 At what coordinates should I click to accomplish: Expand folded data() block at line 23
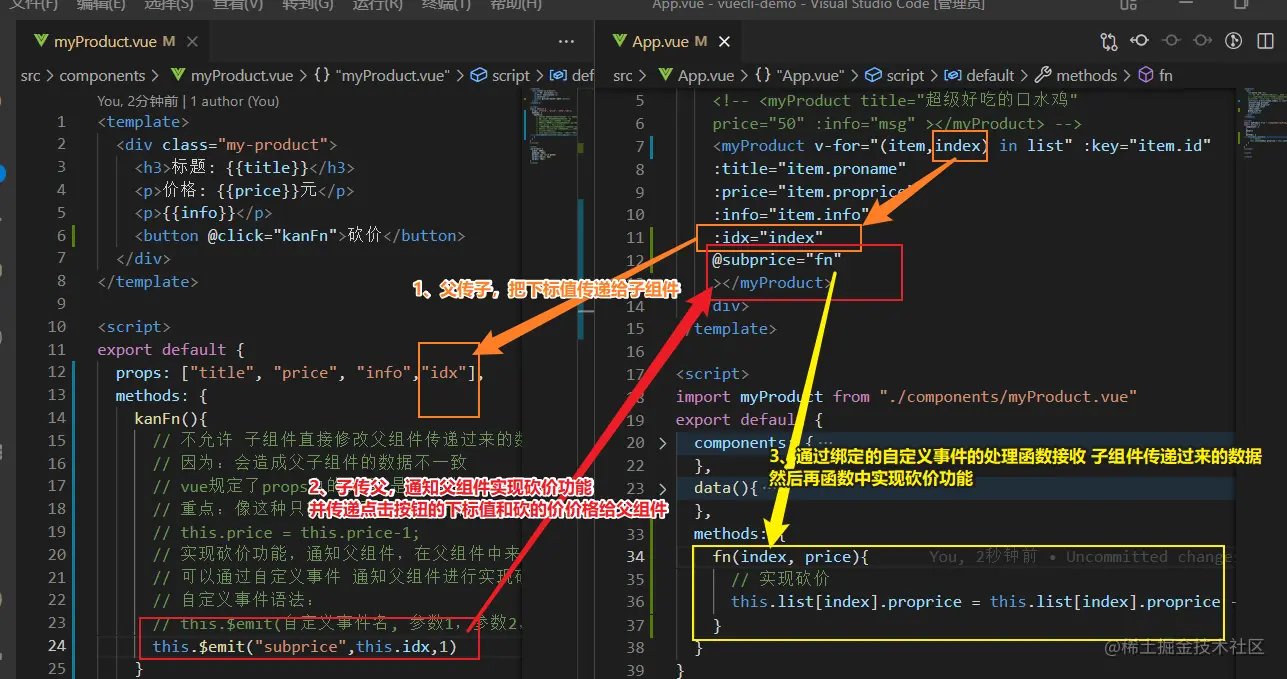click(x=662, y=488)
